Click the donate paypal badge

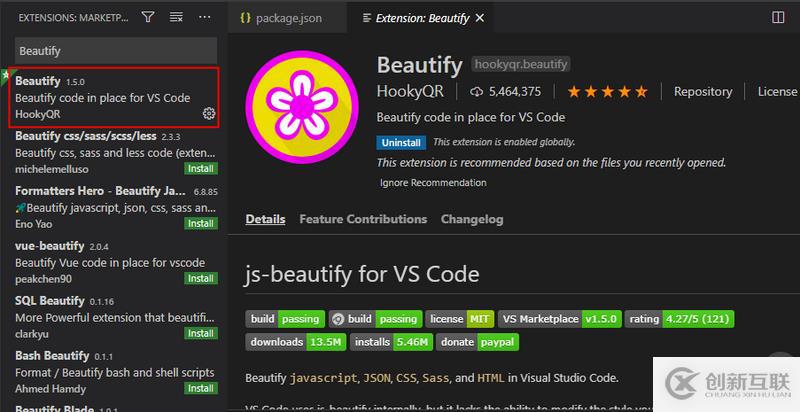tap(478, 342)
